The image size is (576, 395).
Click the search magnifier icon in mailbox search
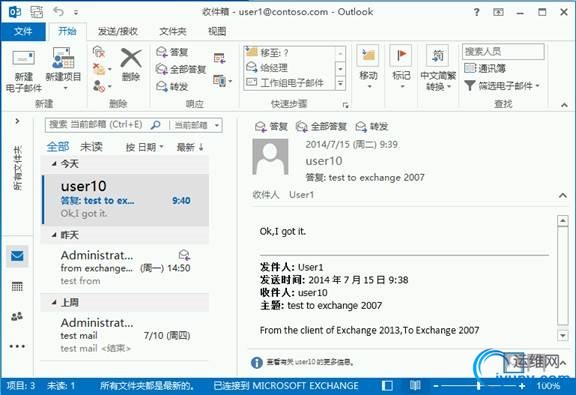(156, 125)
